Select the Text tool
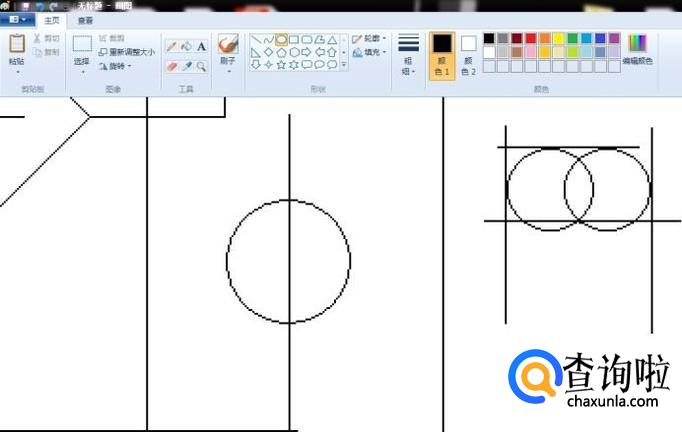 coord(201,46)
